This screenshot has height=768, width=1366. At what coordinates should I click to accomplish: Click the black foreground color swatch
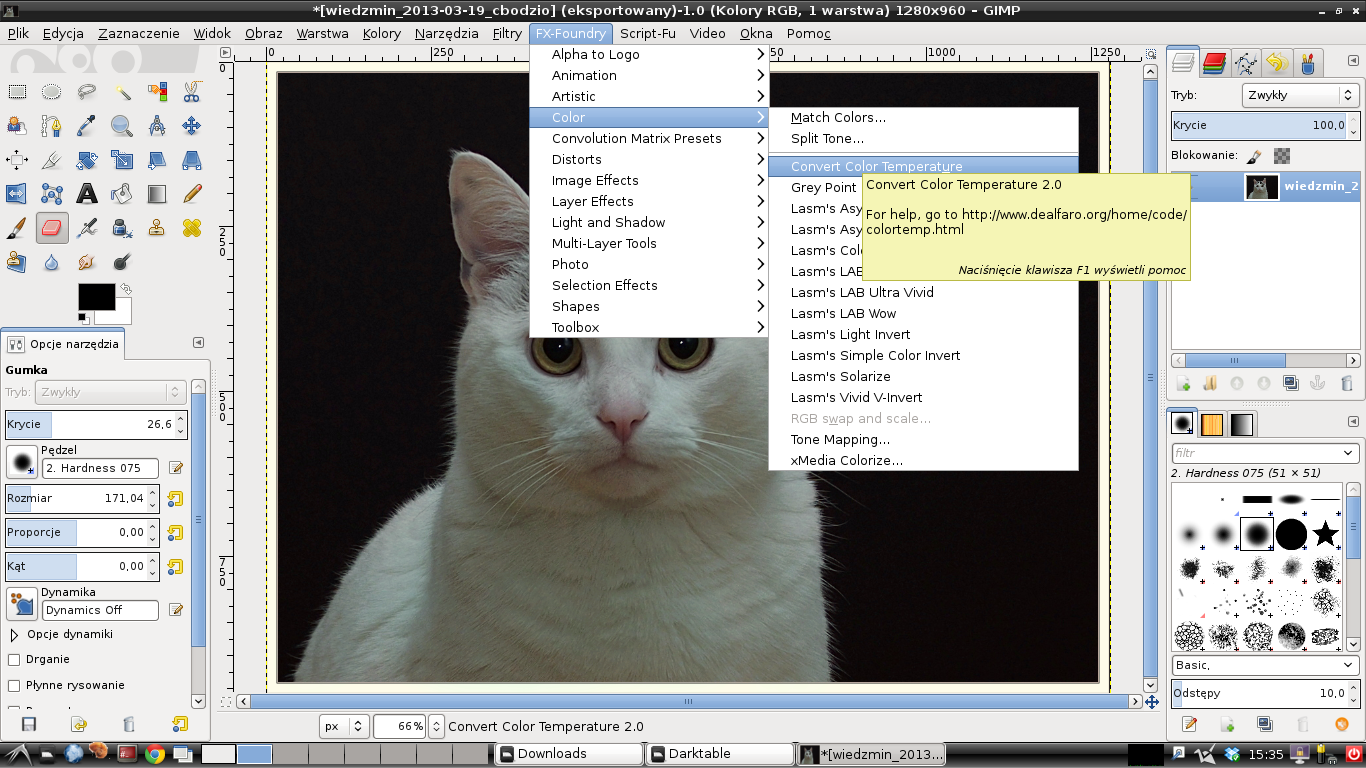click(96, 297)
